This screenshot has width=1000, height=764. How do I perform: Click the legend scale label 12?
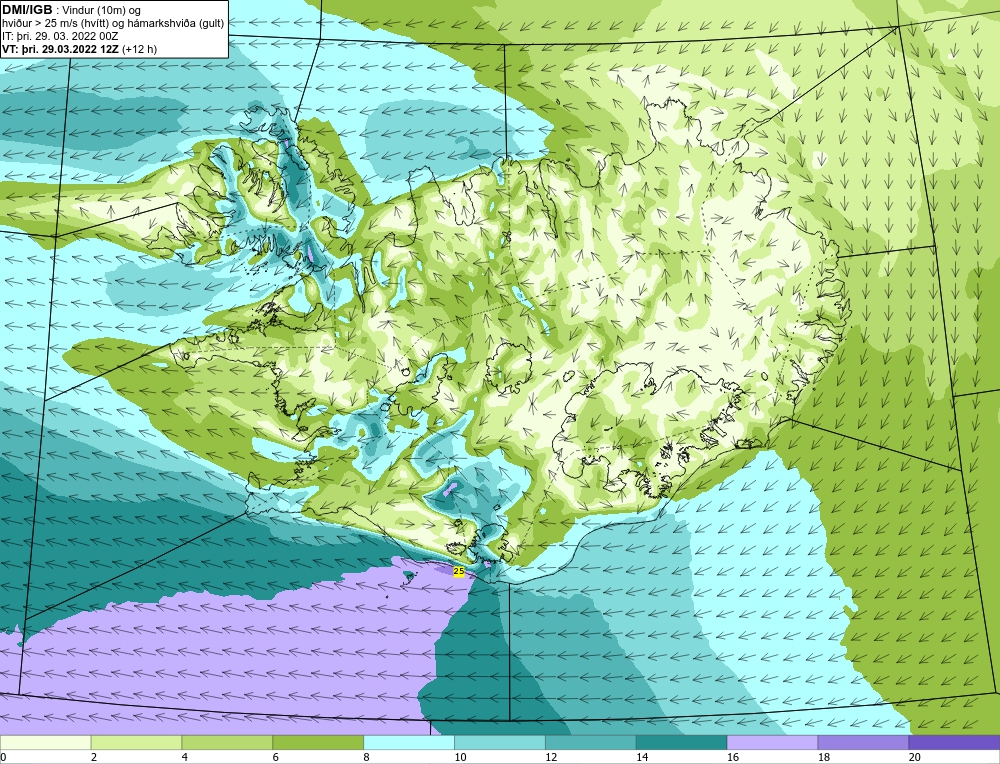click(550, 757)
